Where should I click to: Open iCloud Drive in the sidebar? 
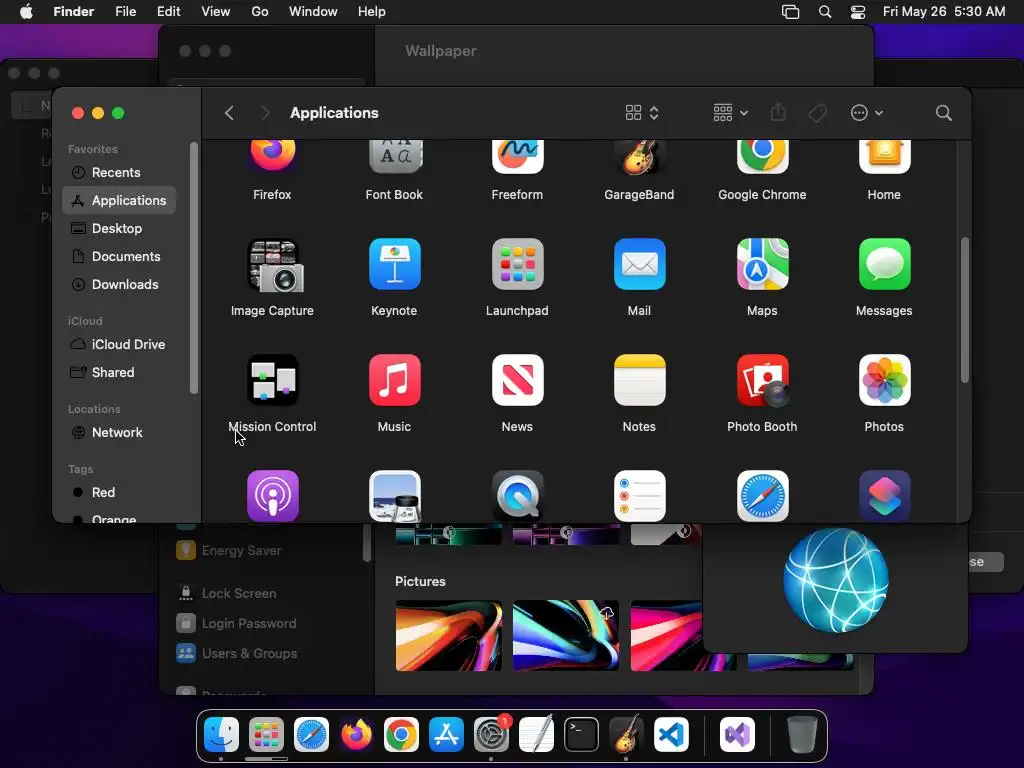tap(119, 344)
